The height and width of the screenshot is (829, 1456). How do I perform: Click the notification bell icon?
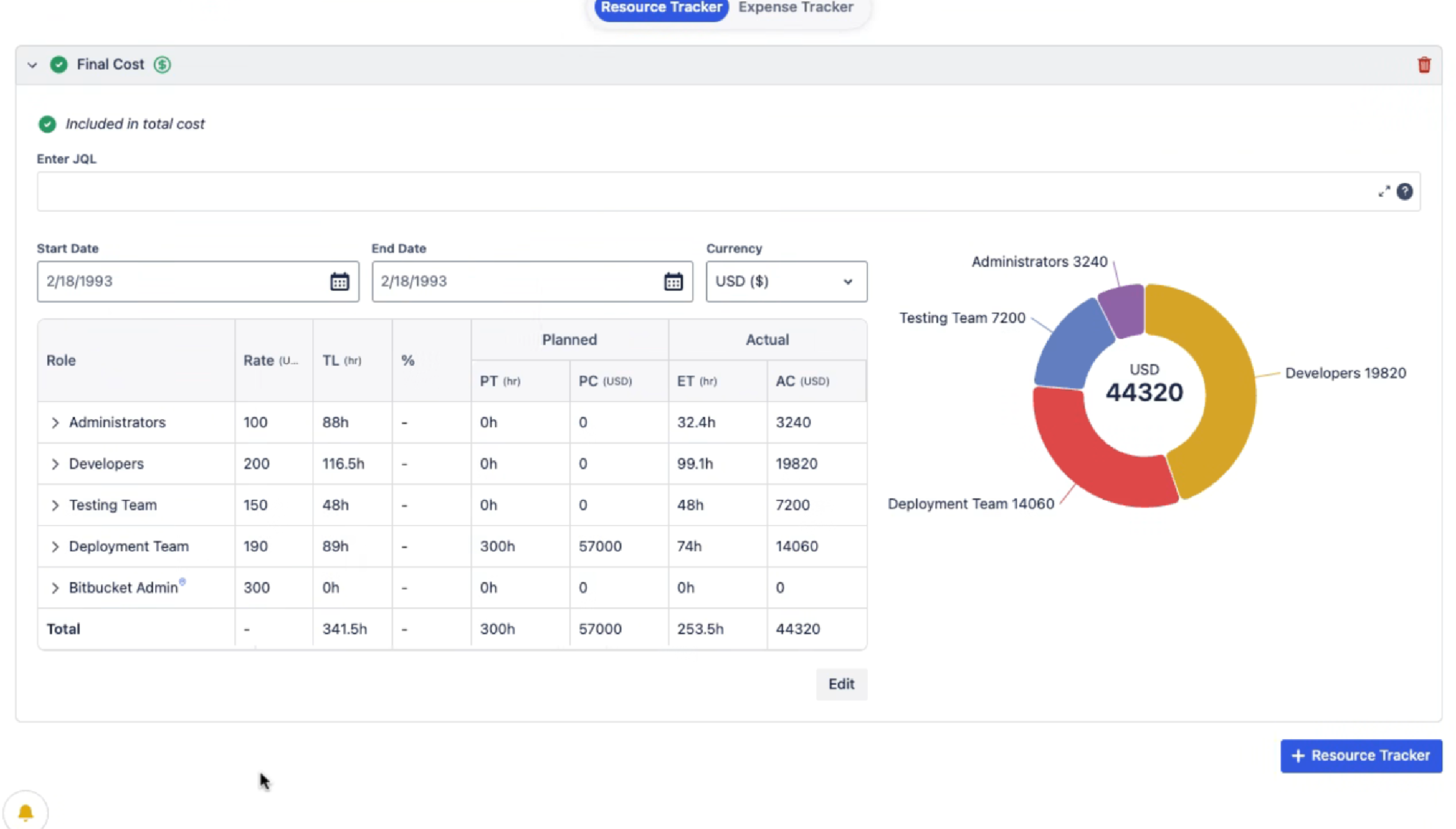coord(26,812)
